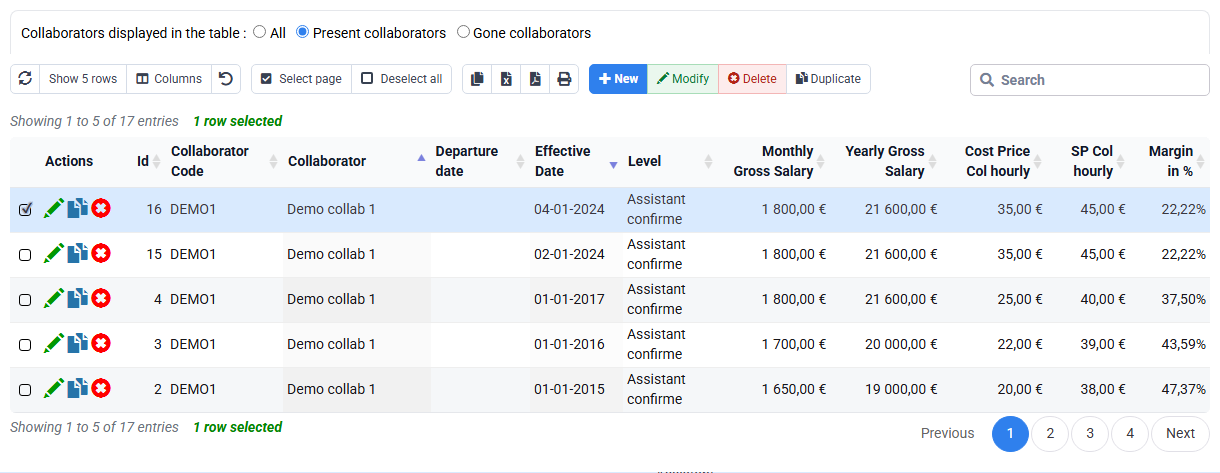1220x473 pixels.
Task: Go to pagination page 2
Action: click(1050, 433)
